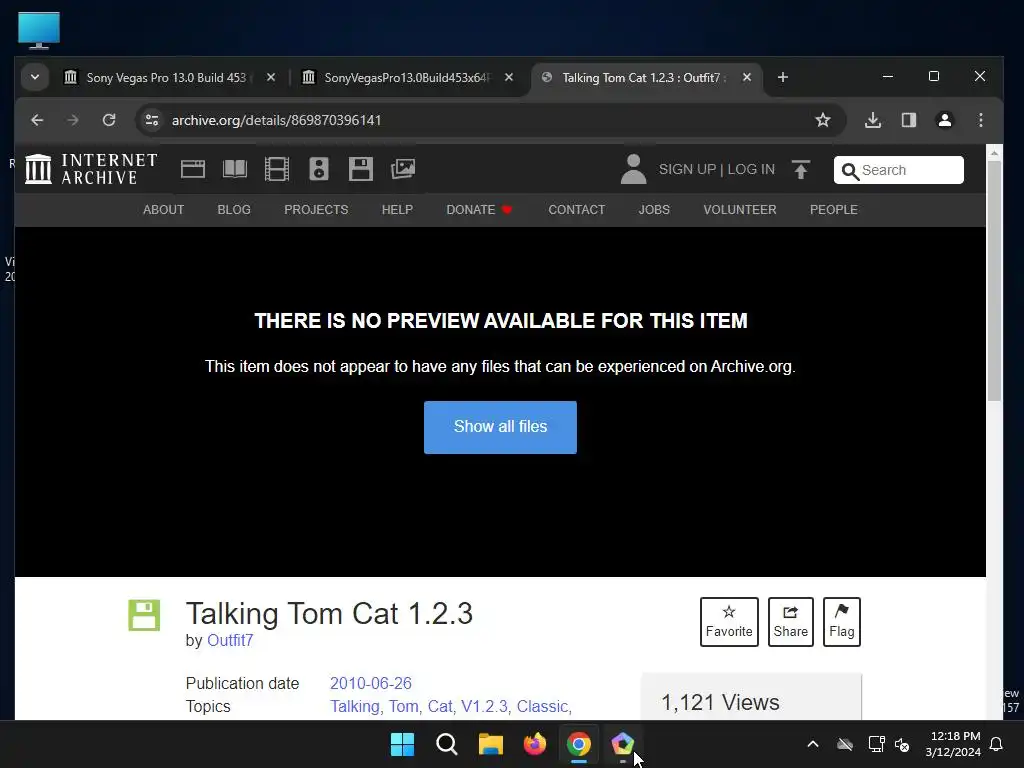
Task: Click the user avatar icon
Action: (x=633, y=169)
